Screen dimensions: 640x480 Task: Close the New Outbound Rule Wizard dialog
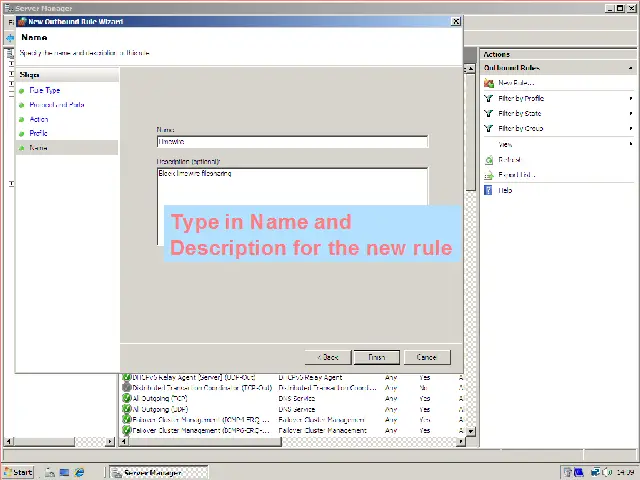click(x=456, y=22)
